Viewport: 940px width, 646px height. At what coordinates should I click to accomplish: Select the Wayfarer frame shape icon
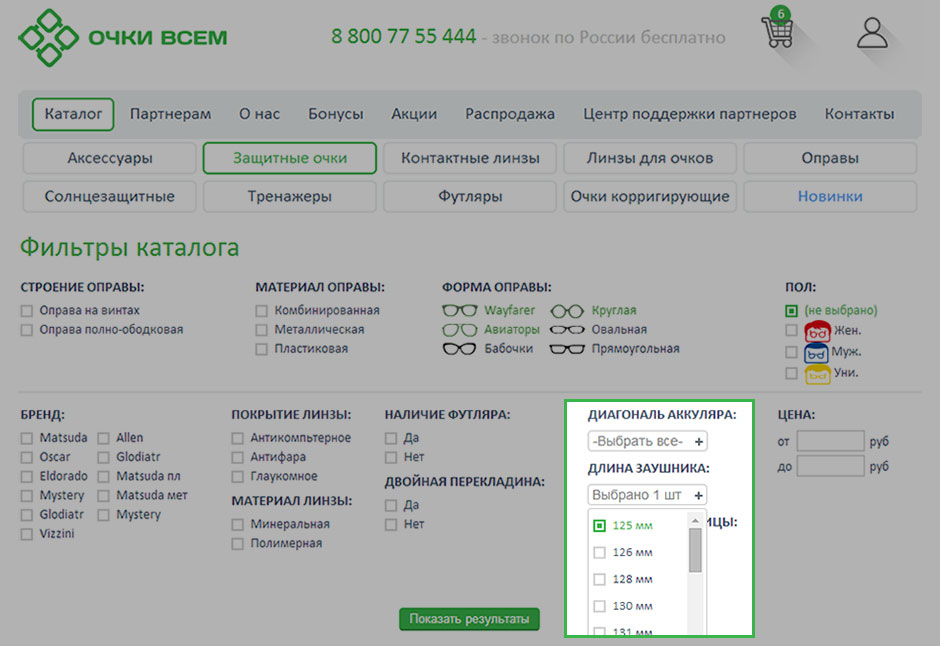pyautogui.click(x=460, y=311)
